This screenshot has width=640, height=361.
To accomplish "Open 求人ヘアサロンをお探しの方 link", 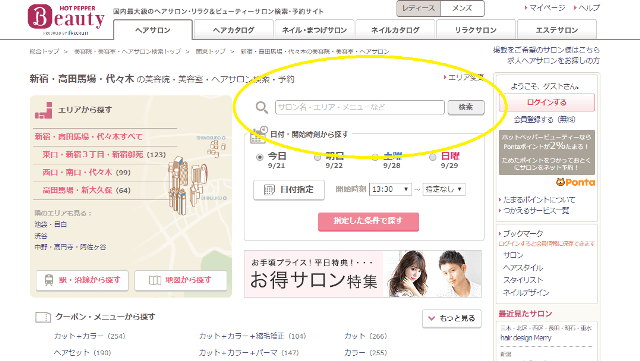I will pyautogui.click(x=553, y=60).
